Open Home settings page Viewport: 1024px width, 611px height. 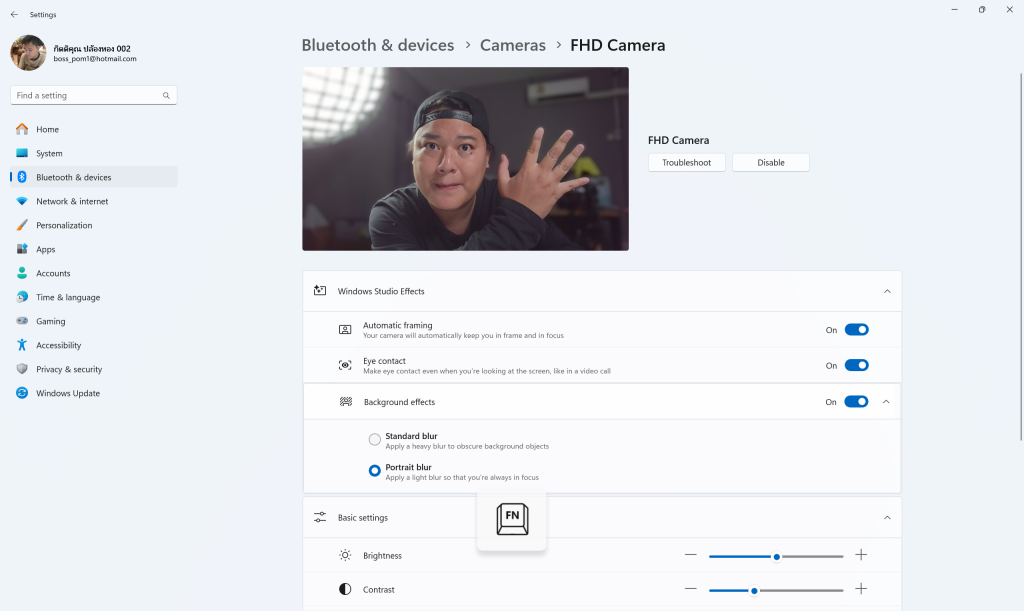(x=93, y=129)
